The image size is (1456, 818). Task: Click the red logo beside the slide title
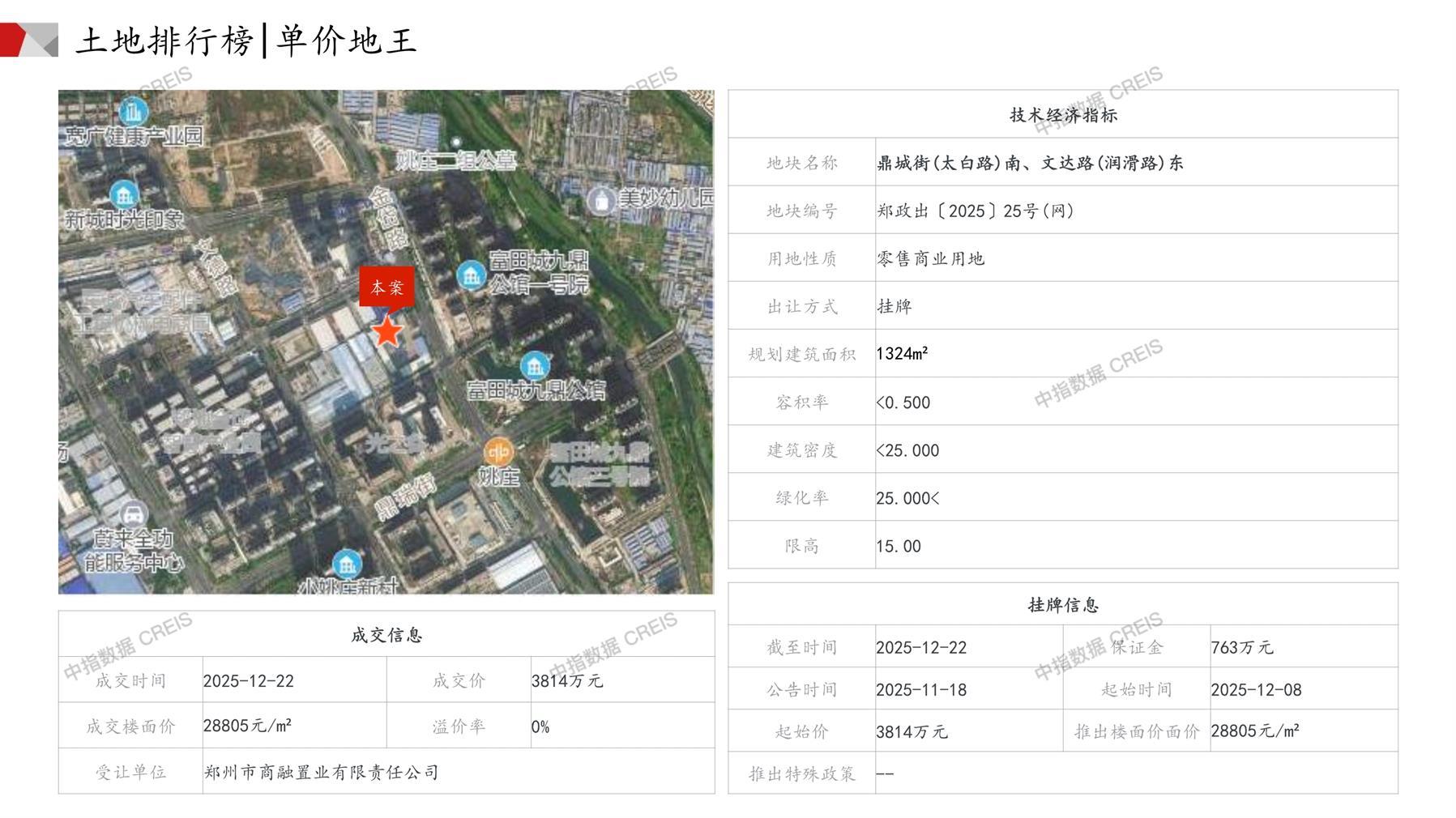[x=29, y=40]
